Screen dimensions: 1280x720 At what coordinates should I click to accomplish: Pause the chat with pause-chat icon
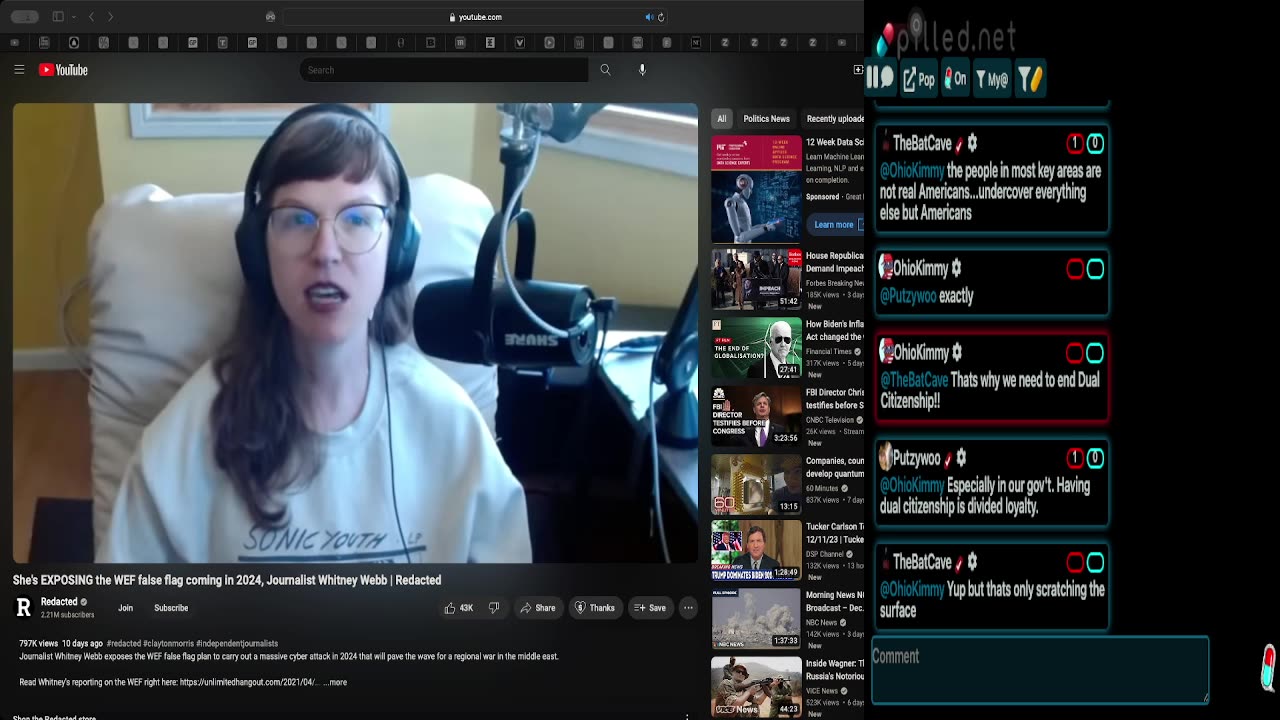pyautogui.click(x=881, y=78)
